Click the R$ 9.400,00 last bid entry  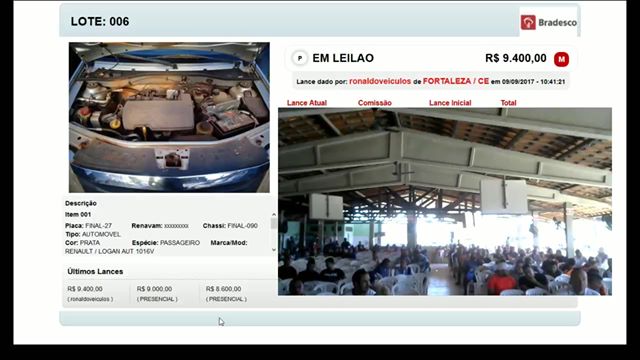pos(90,293)
